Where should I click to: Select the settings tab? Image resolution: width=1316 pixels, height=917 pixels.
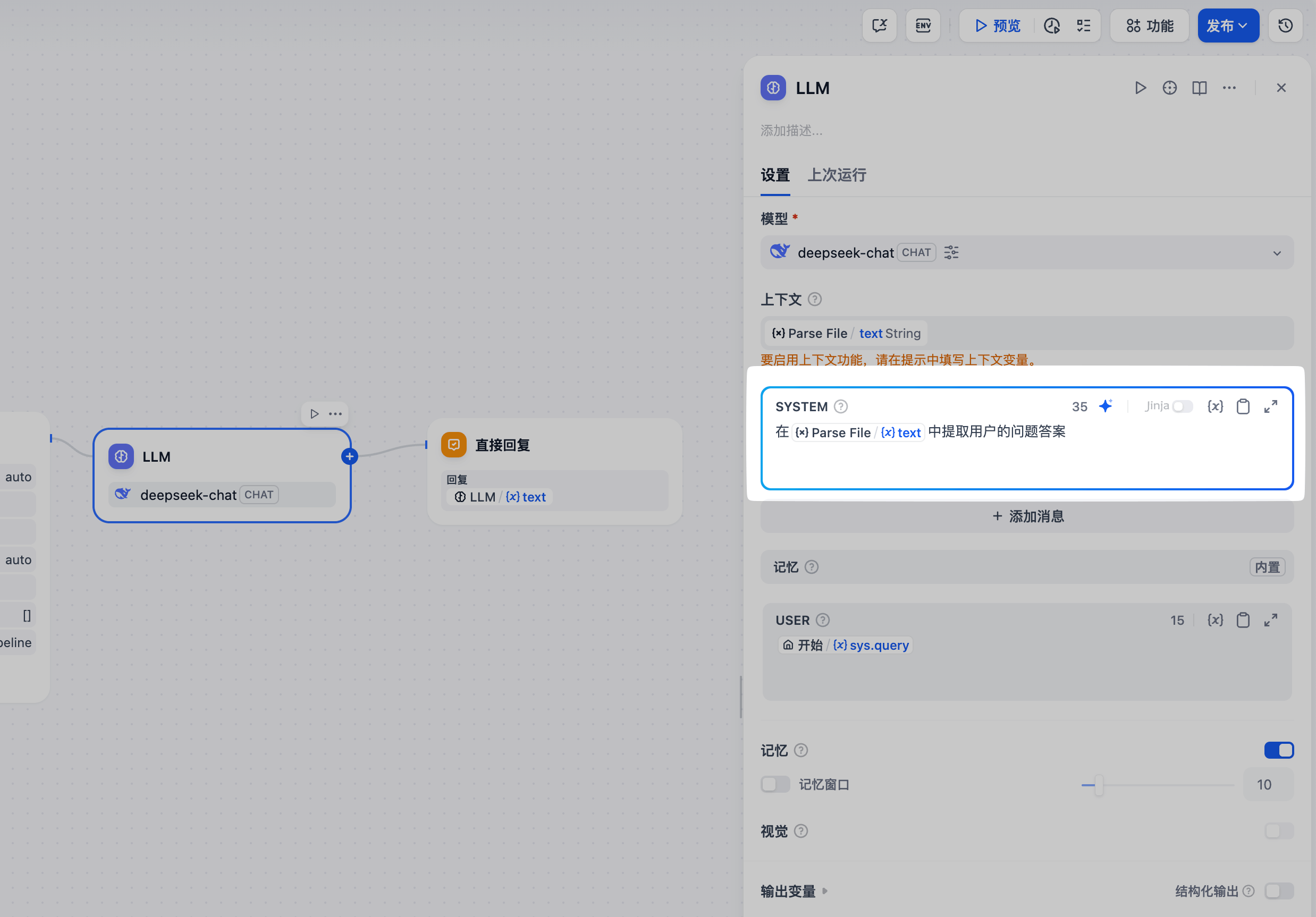(775, 175)
